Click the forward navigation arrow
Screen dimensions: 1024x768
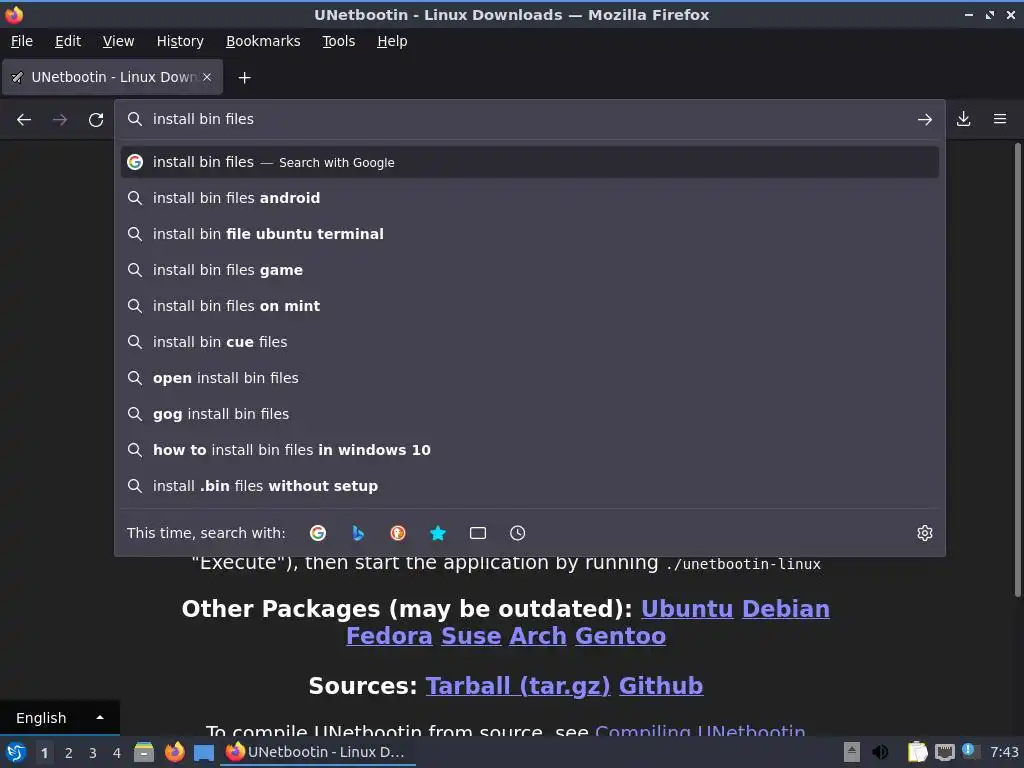60,120
